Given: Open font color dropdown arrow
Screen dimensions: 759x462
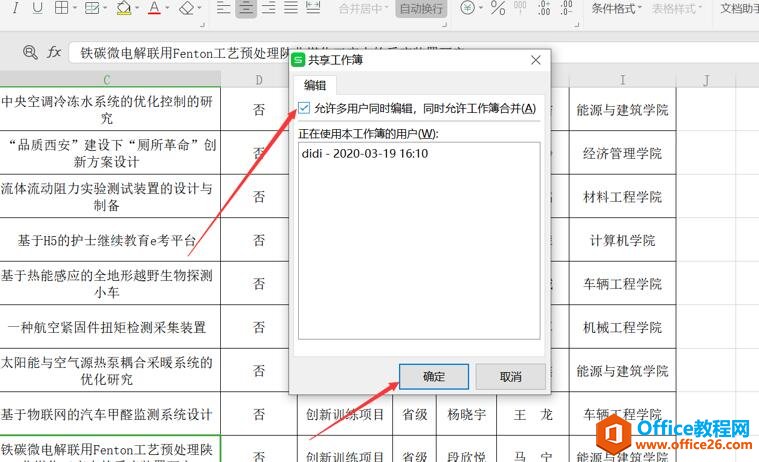Looking at the screenshot, I should 167,8.
